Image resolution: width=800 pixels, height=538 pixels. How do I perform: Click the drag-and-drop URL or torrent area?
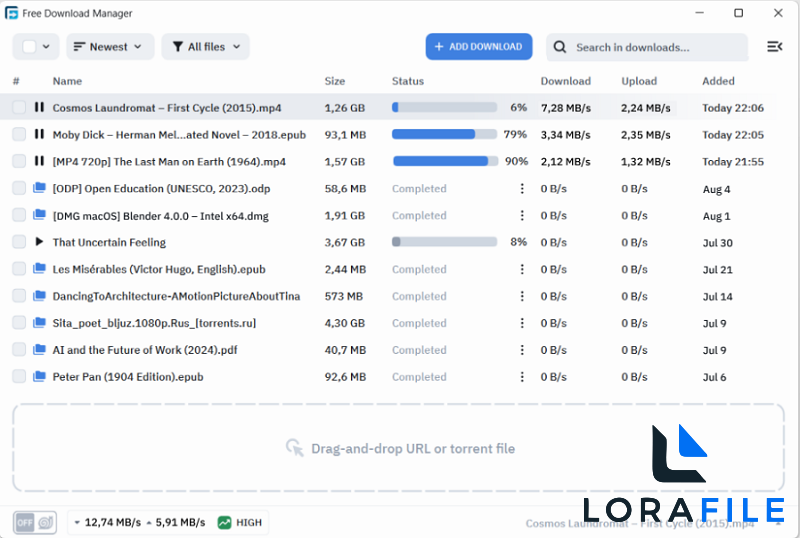pyautogui.click(x=398, y=448)
